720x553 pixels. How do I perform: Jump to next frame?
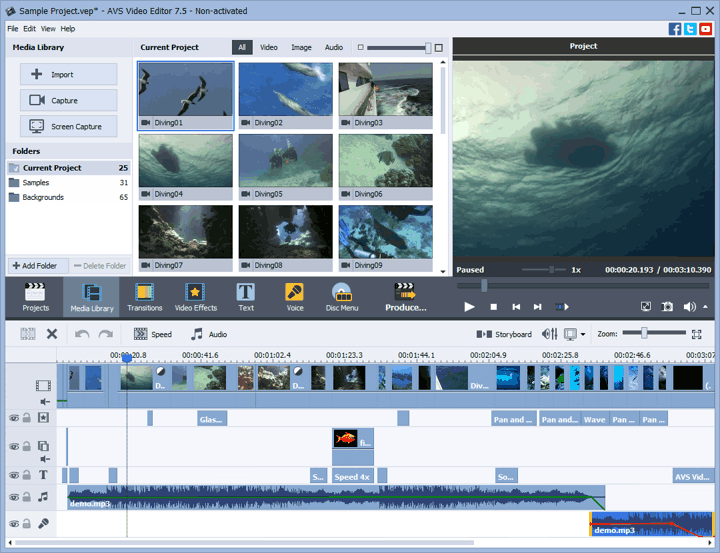tap(537, 307)
